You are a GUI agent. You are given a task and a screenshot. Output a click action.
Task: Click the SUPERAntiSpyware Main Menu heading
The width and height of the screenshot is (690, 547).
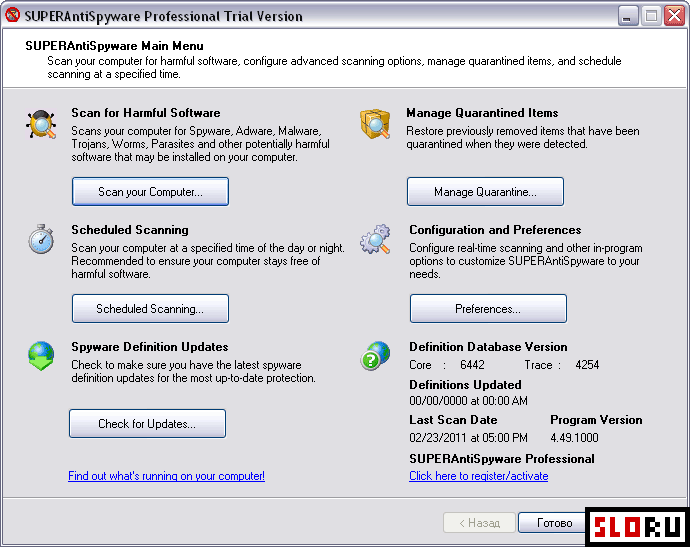[x=114, y=46]
